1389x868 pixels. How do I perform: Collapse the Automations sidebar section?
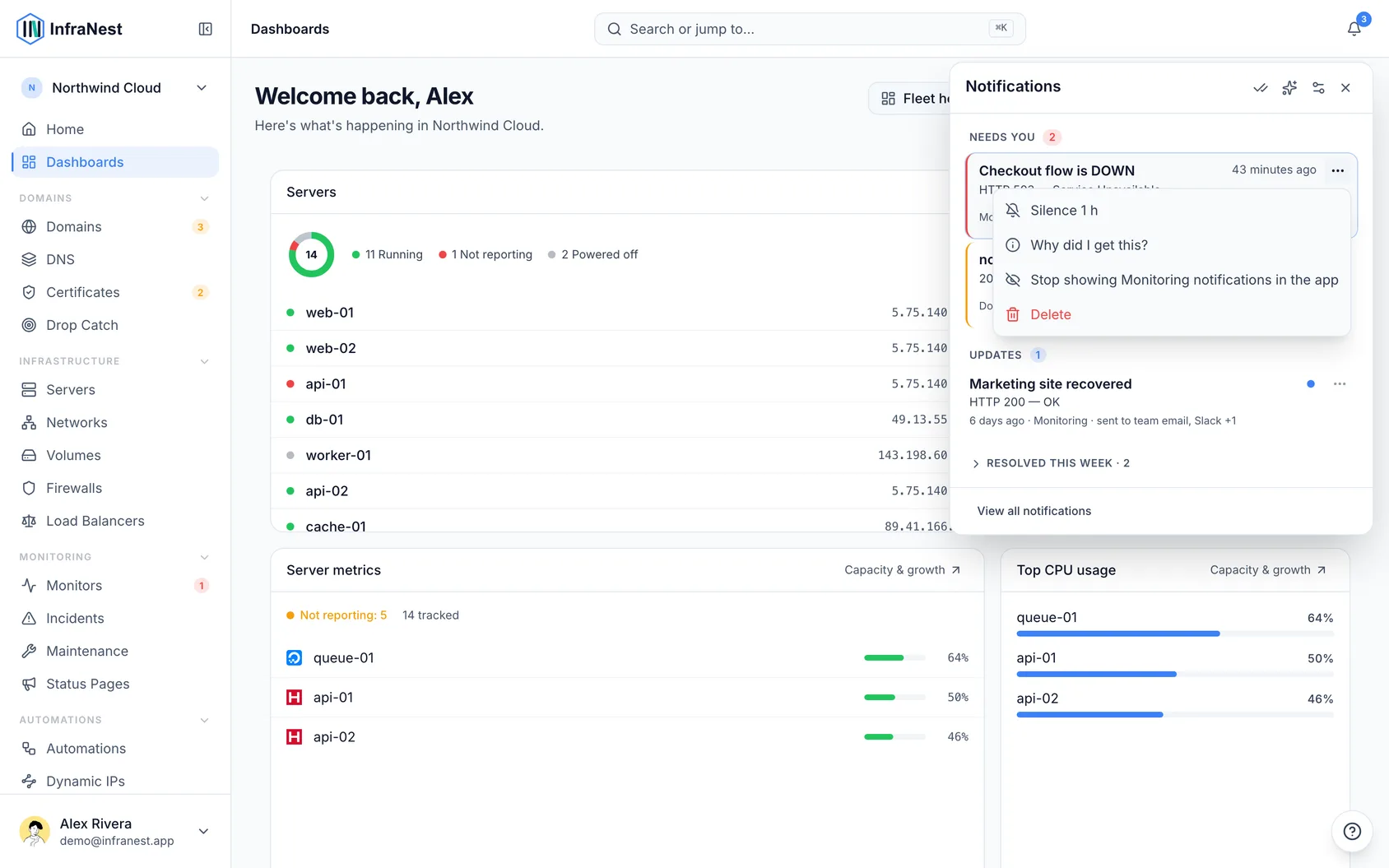[x=205, y=720]
